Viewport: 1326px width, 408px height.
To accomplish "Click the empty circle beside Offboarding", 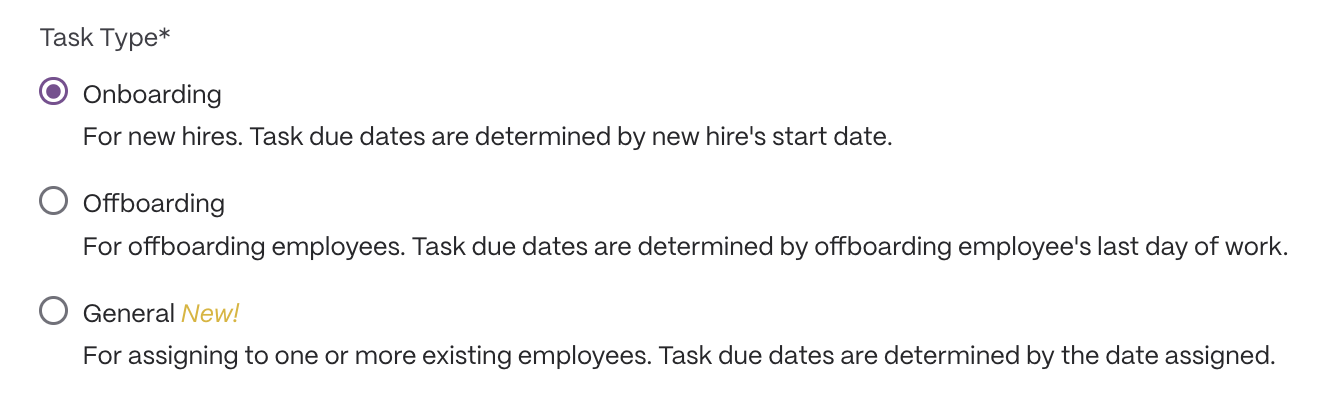I will point(53,201).
